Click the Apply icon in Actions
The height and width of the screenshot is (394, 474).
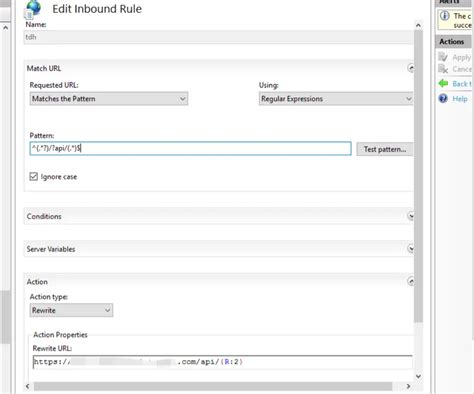coord(443,57)
